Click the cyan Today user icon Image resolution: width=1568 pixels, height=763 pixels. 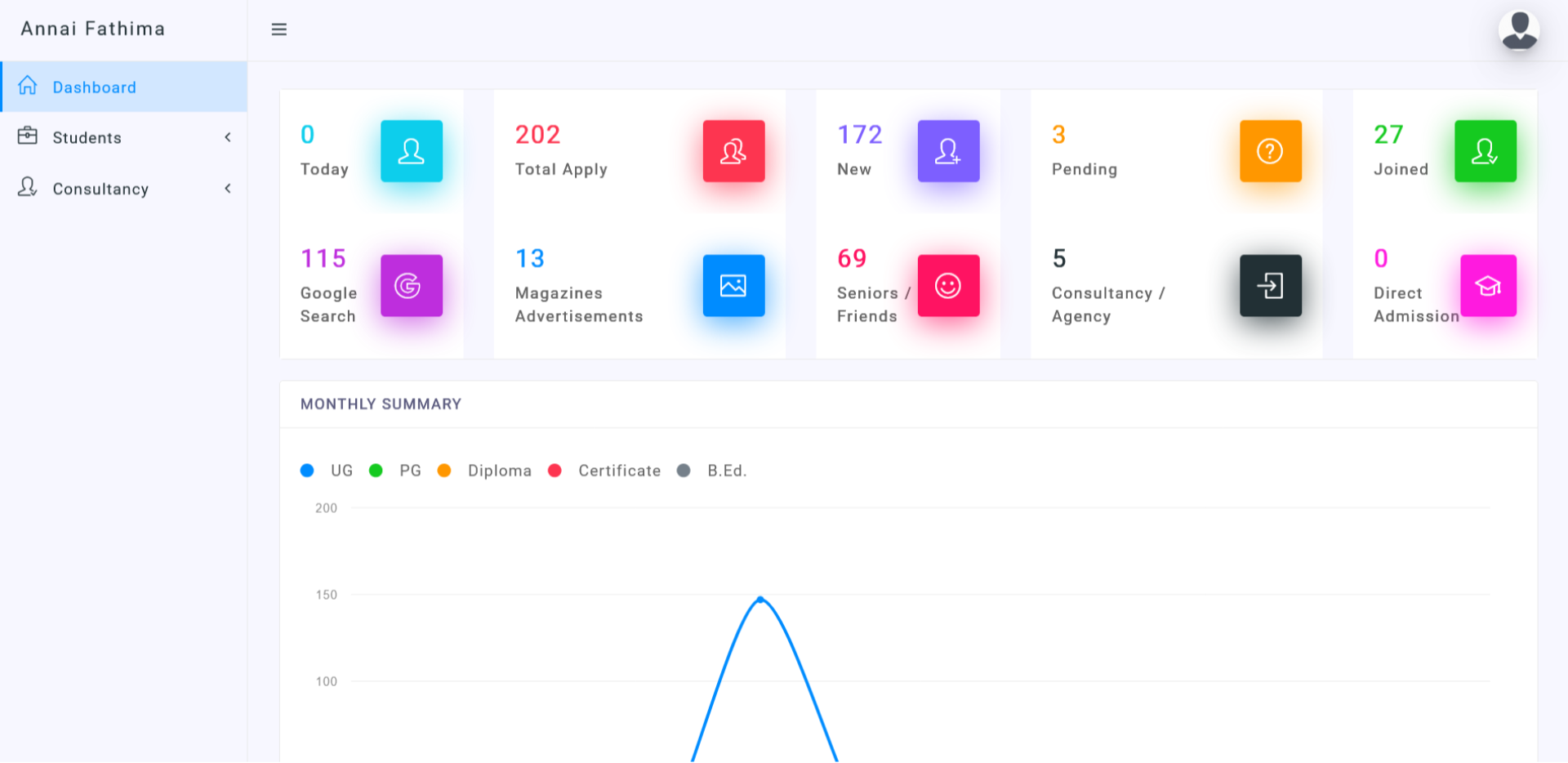pyautogui.click(x=411, y=151)
